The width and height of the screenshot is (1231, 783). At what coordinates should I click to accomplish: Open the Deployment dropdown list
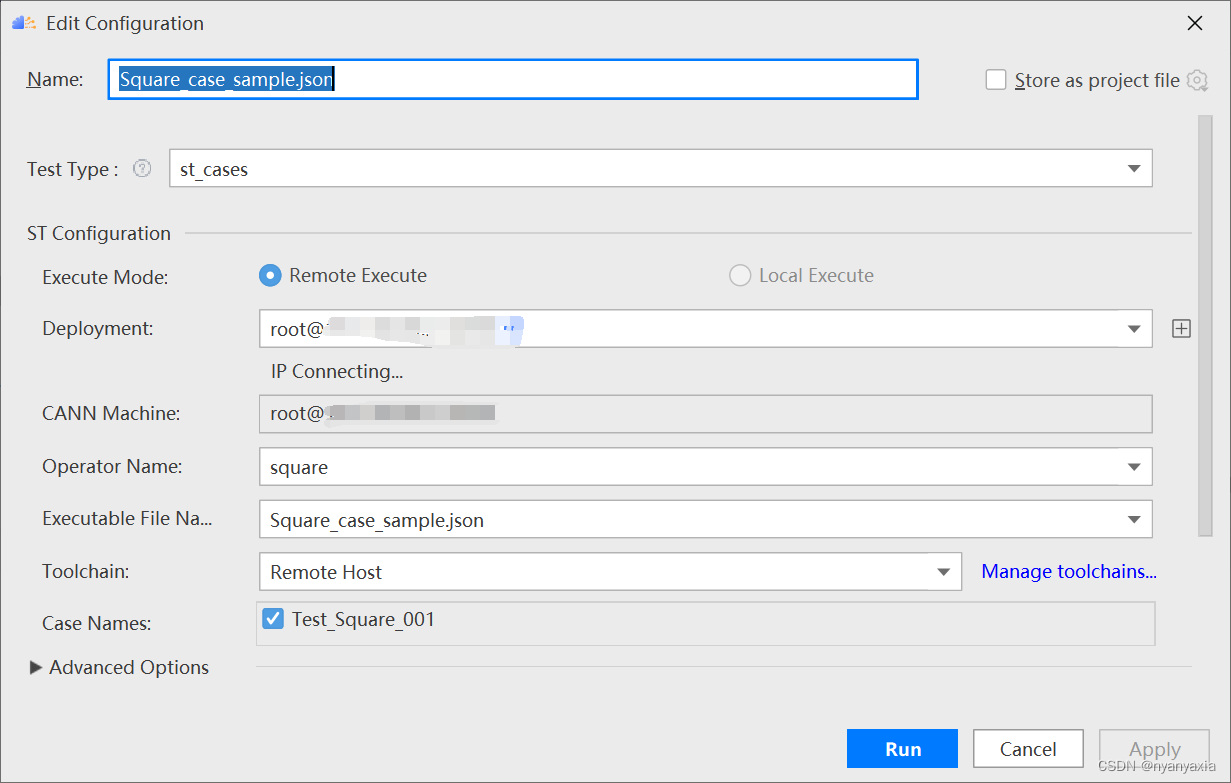click(1134, 328)
